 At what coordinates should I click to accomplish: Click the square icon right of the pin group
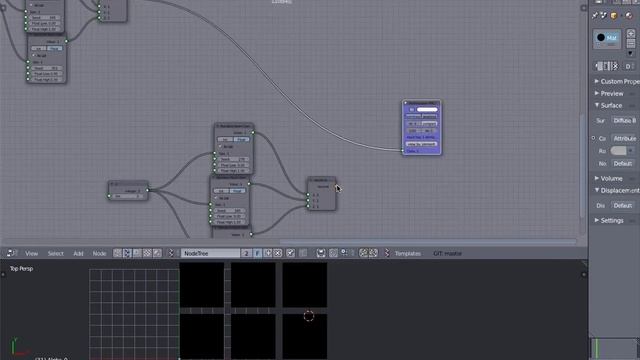[321, 253]
